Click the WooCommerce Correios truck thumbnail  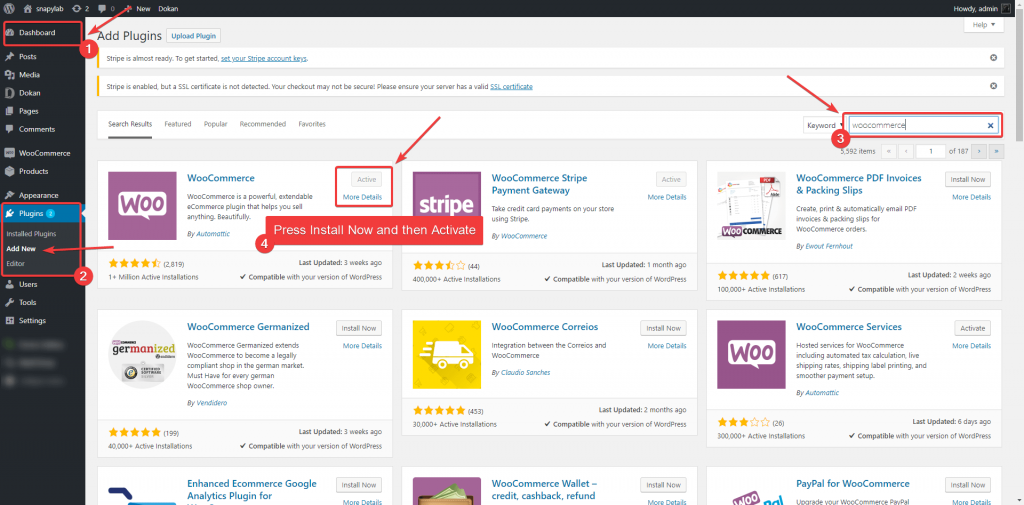click(447, 355)
